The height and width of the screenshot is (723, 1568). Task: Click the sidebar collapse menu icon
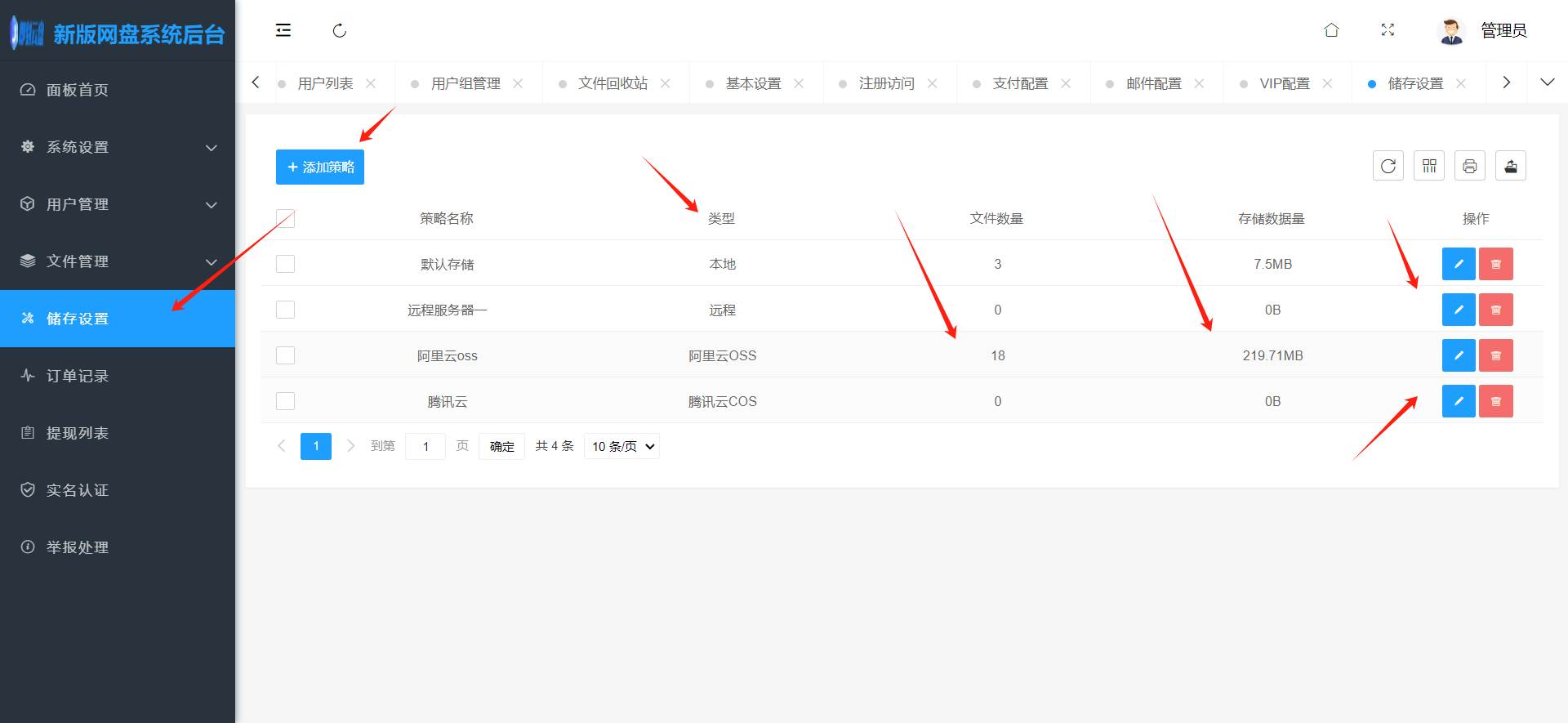point(283,31)
